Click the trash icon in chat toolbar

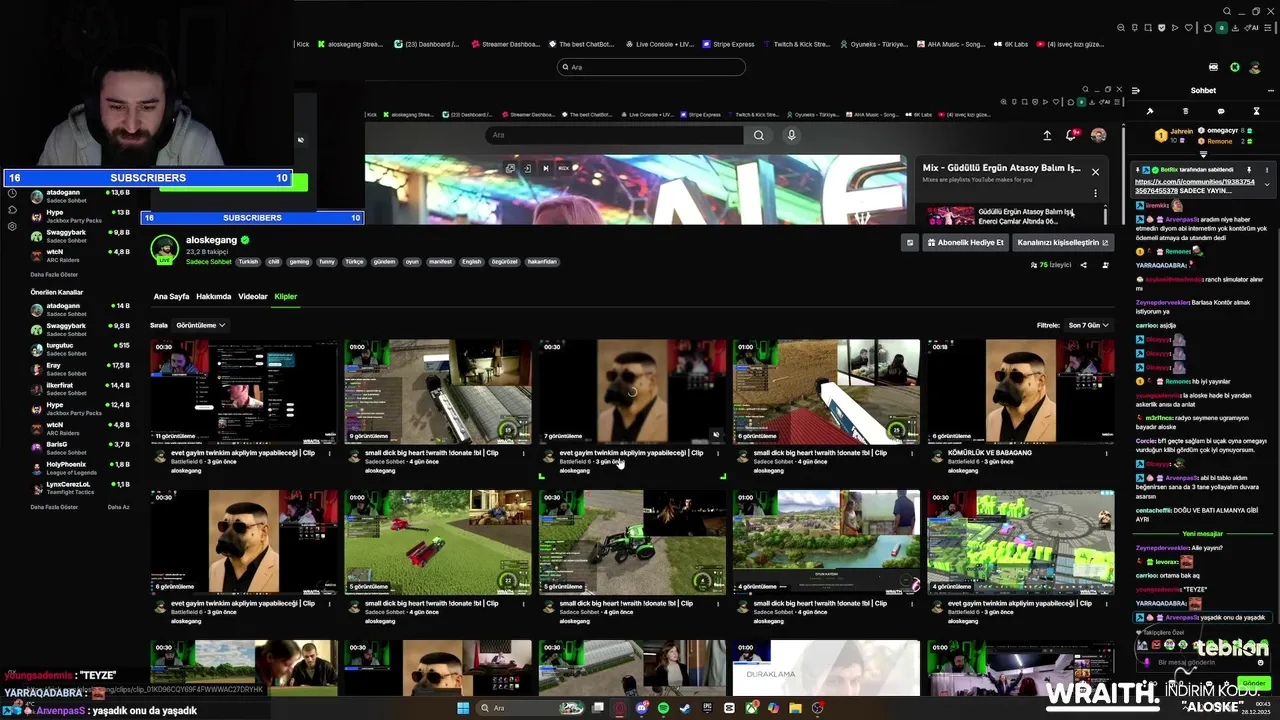tap(1186, 111)
